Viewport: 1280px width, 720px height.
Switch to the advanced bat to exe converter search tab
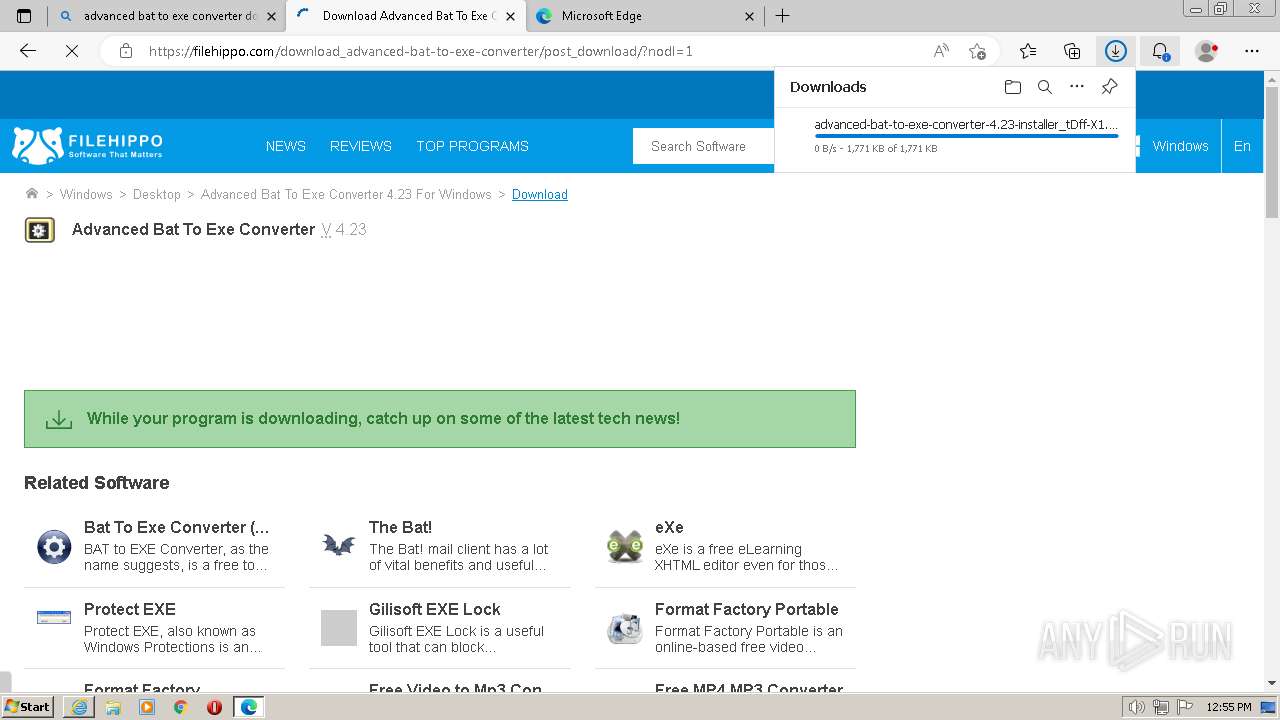click(167, 16)
